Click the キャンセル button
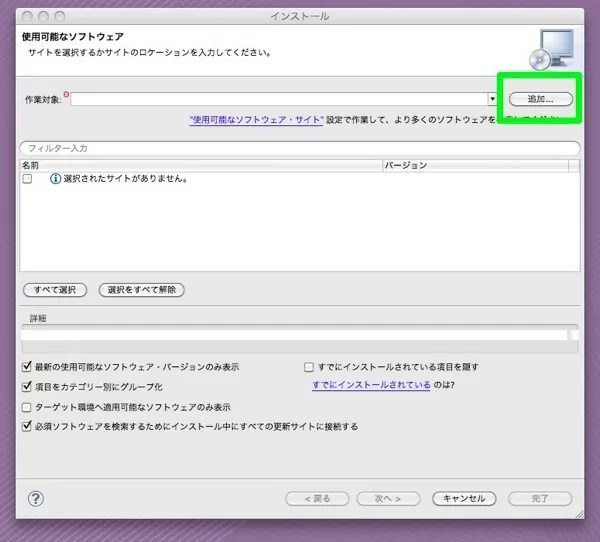600x542 pixels. tap(464, 498)
